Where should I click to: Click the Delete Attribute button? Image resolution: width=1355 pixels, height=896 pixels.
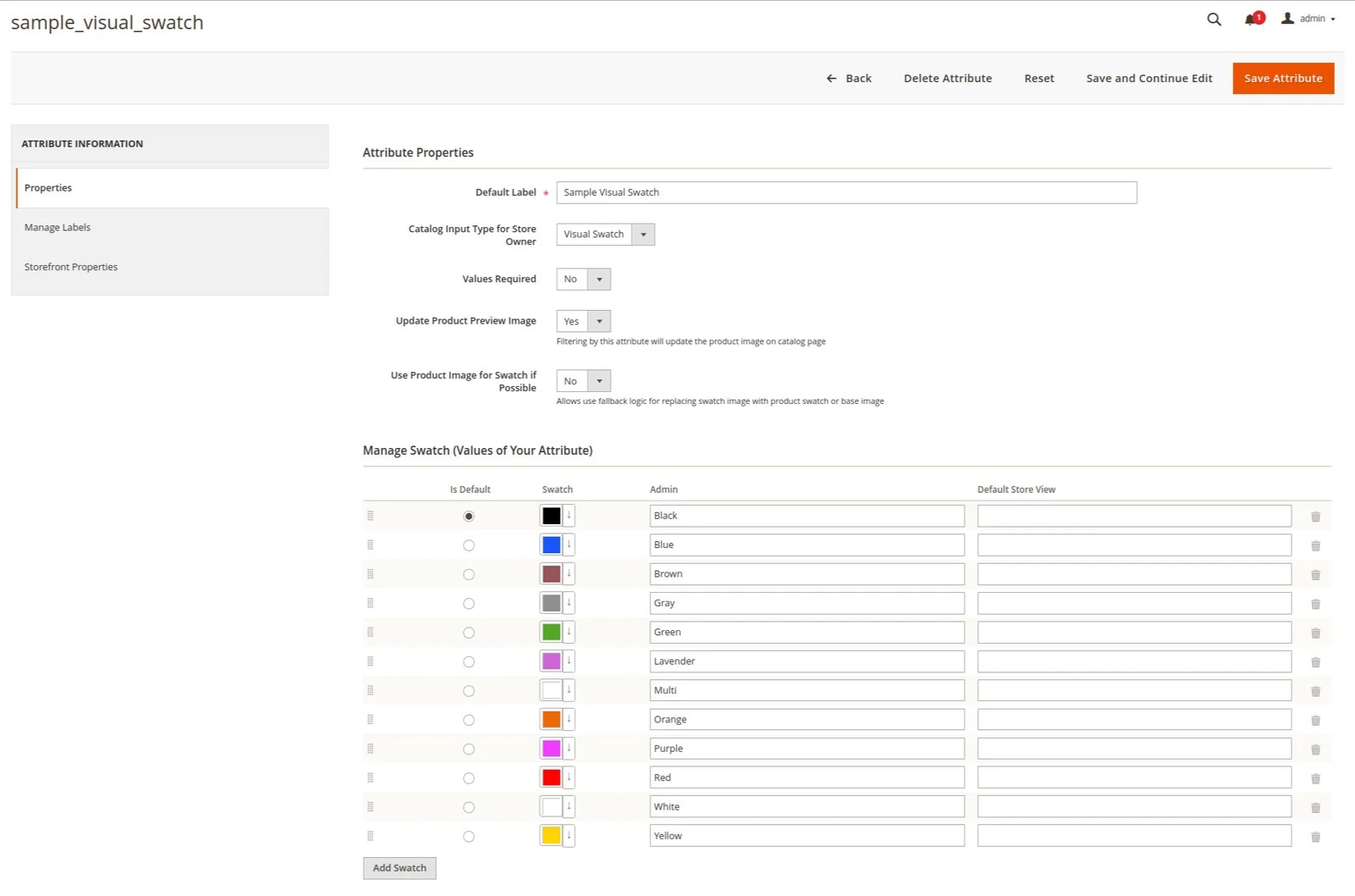(948, 79)
